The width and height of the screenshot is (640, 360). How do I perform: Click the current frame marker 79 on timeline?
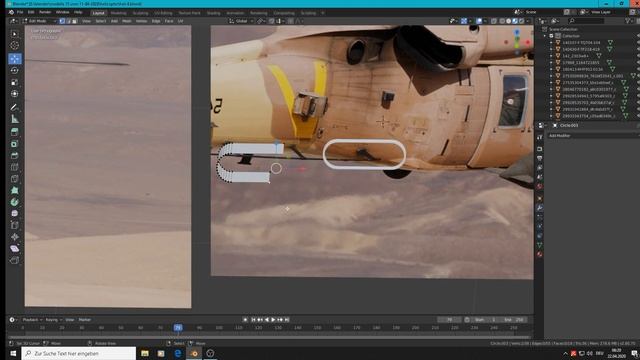click(x=178, y=327)
